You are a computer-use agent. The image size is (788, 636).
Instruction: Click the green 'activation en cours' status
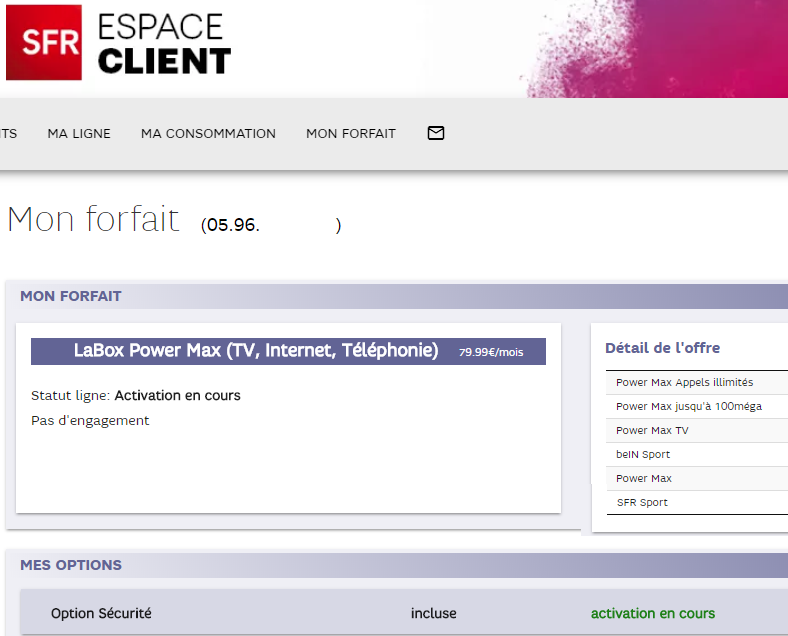pyautogui.click(x=653, y=613)
